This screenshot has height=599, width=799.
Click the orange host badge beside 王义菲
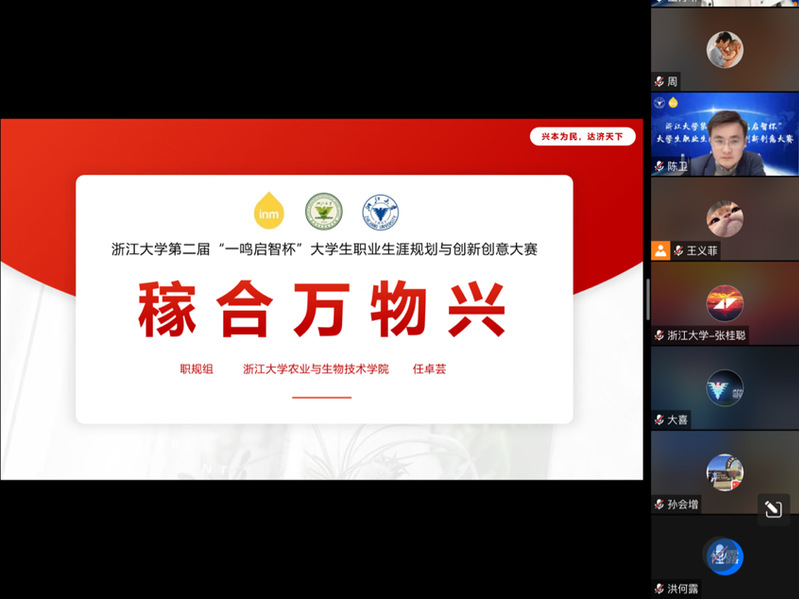click(661, 251)
